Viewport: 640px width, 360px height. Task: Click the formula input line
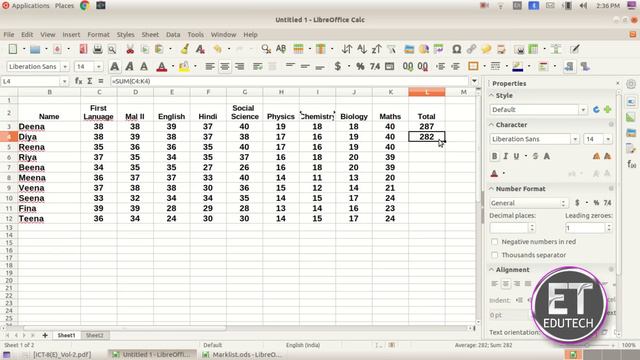point(289,81)
